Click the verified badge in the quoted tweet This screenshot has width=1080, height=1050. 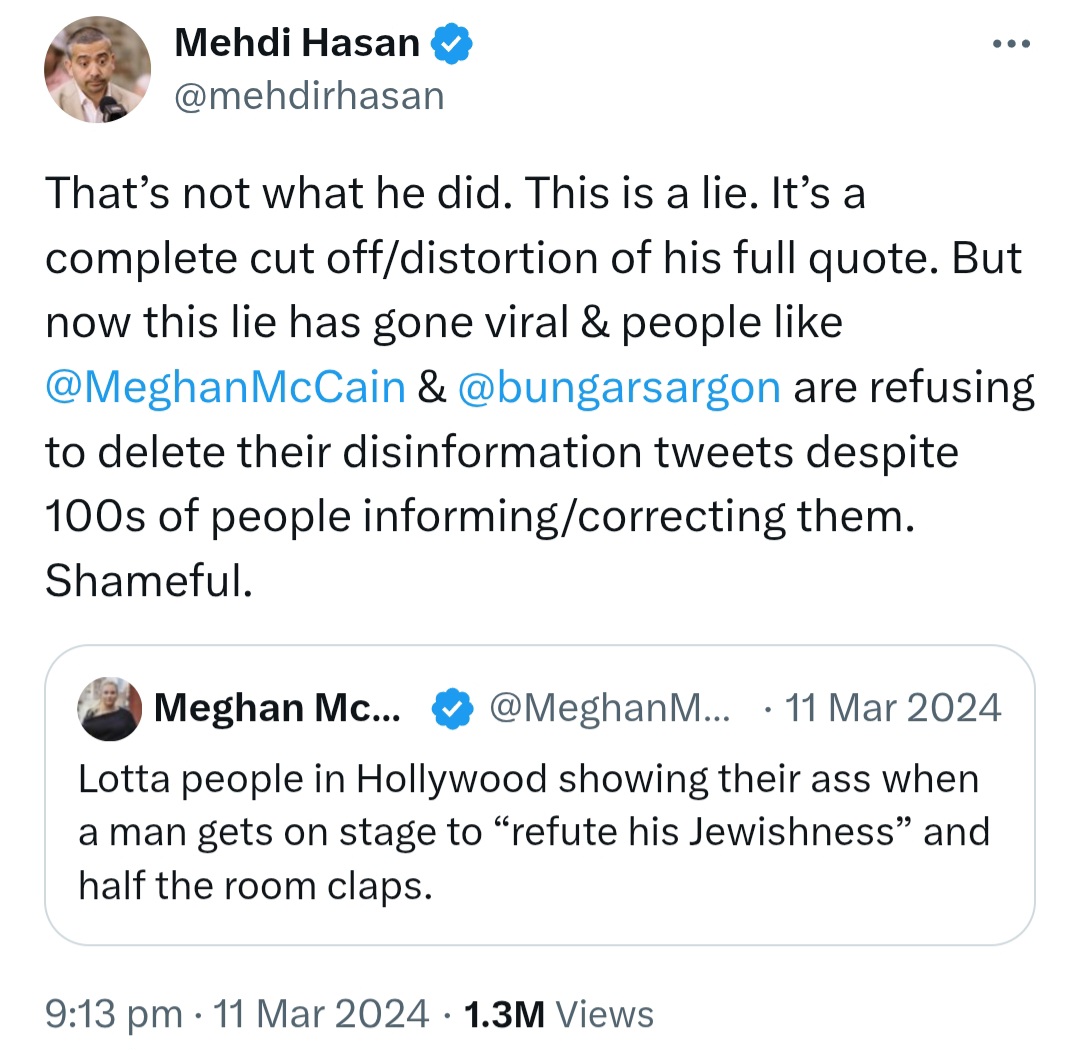(452, 708)
